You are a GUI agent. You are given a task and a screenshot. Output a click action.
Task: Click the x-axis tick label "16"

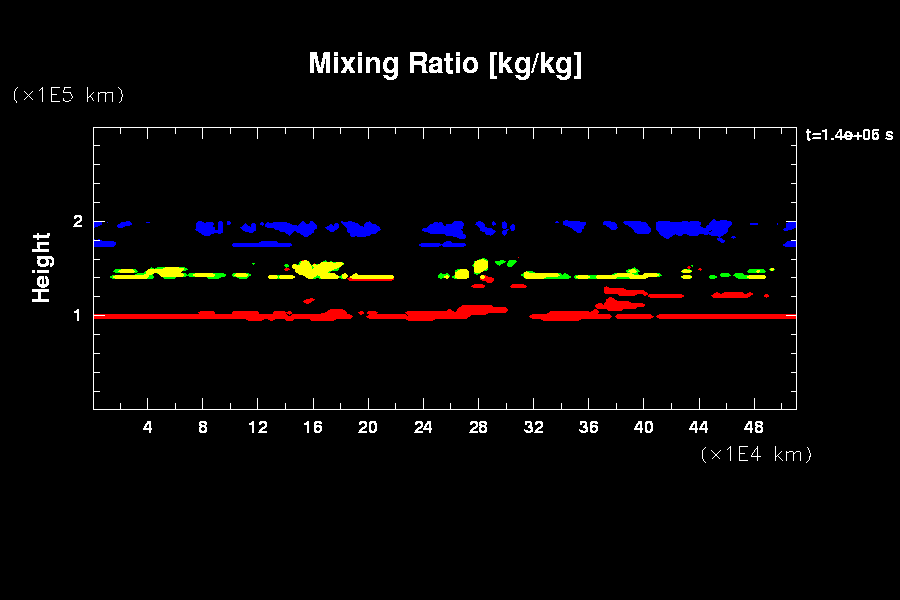tap(313, 427)
